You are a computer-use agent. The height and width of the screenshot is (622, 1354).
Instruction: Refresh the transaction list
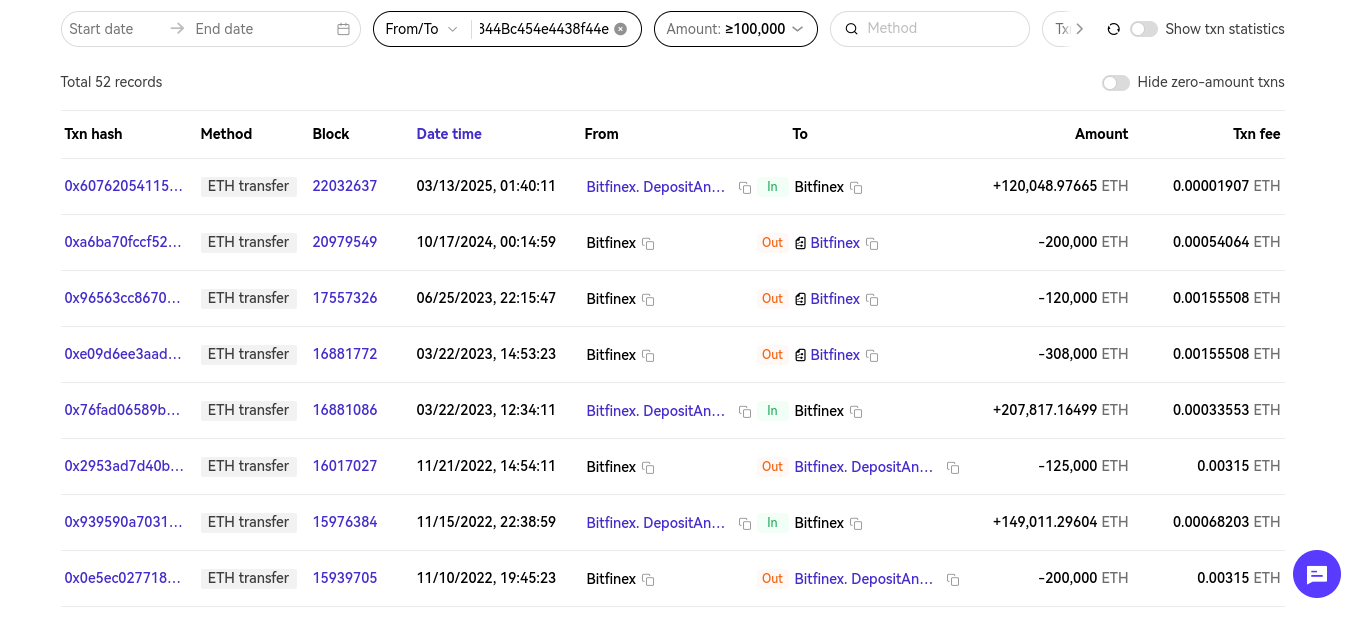(x=1114, y=29)
